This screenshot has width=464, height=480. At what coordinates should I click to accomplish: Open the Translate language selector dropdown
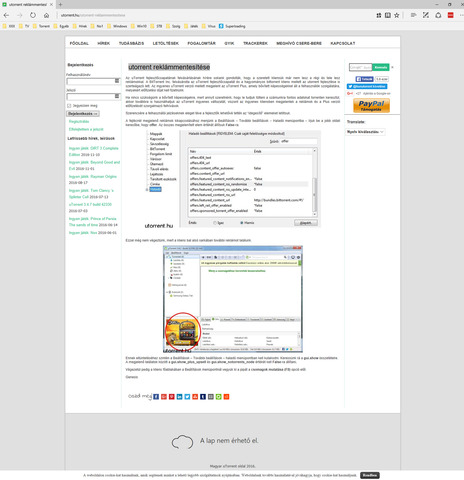tap(365, 132)
